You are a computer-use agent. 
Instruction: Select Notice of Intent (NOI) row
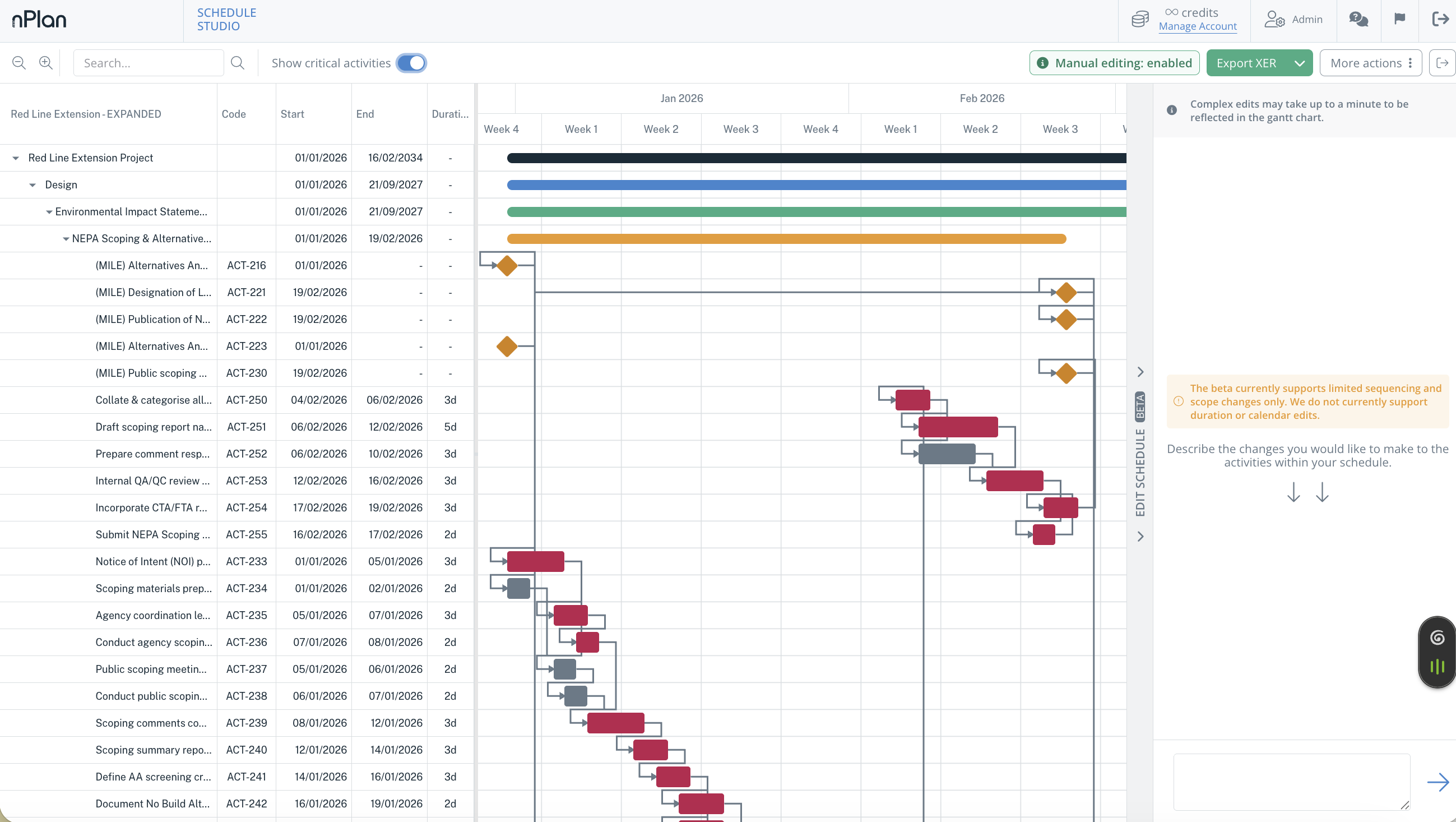coord(237,562)
